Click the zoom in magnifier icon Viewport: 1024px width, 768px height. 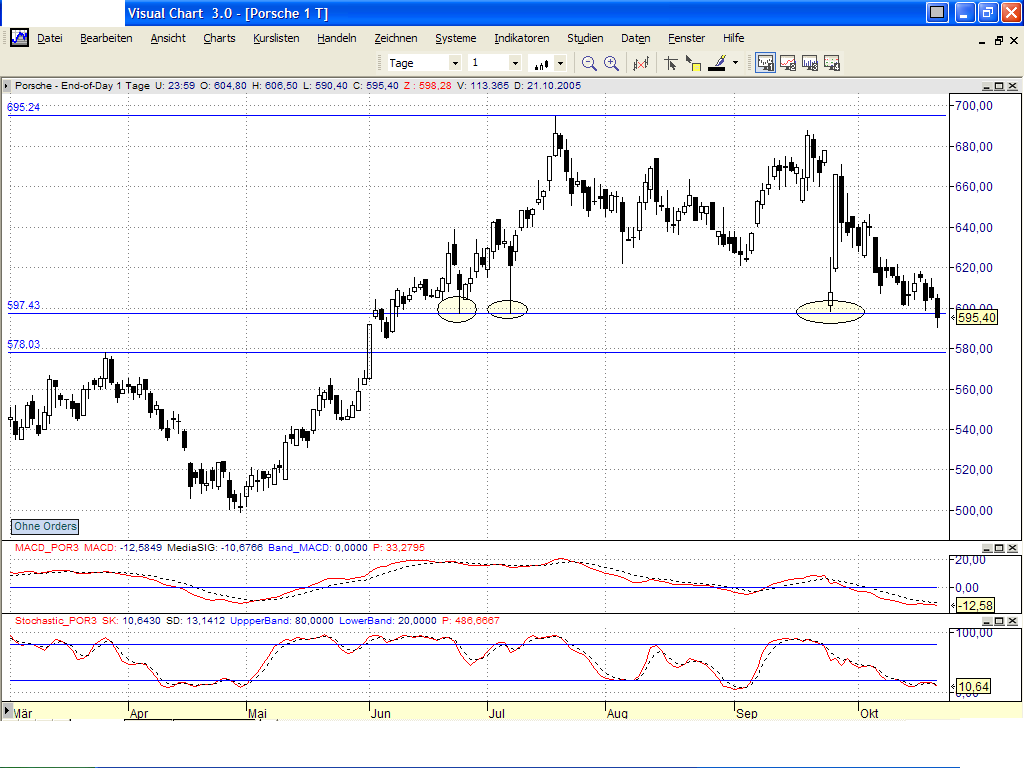[611, 63]
